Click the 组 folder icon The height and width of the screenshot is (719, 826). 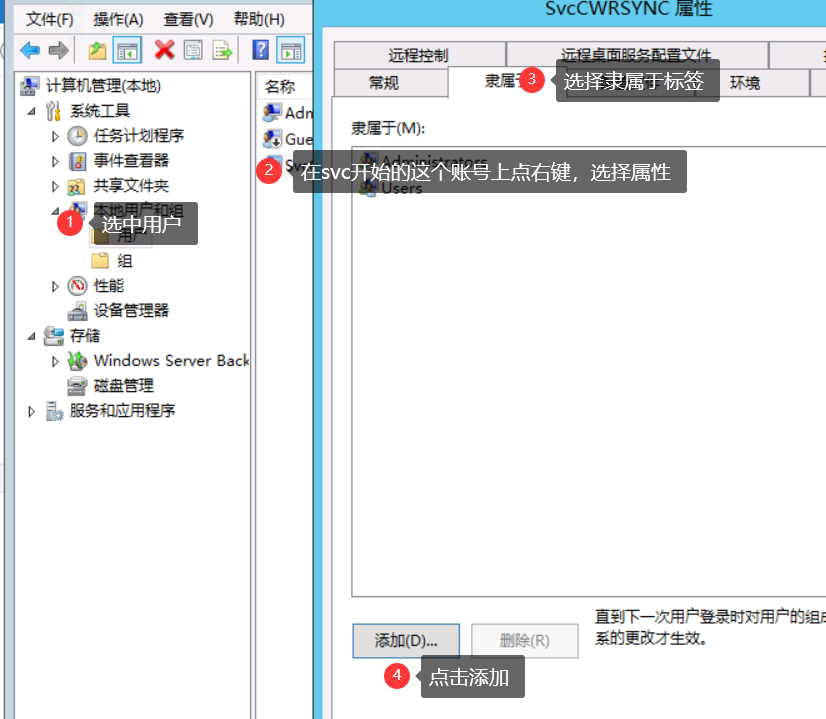(x=100, y=261)
